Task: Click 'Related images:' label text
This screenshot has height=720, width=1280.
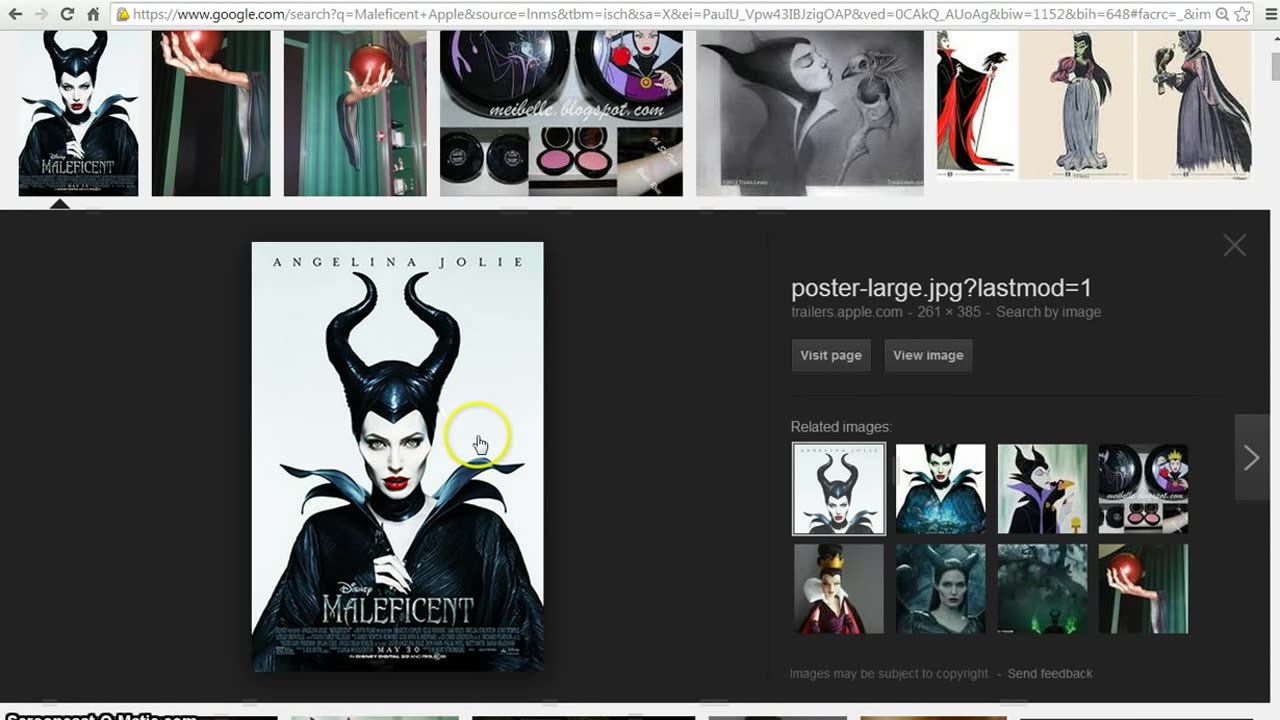Action: [841, 427]
